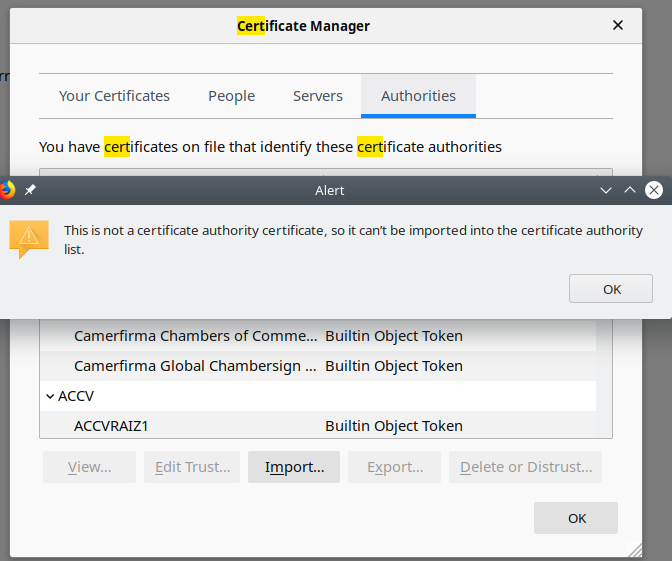This screenshot has height=561, width=672.
Task: Click Builtin Object Token beside Camerfirma Global
Action: (394, 366)
